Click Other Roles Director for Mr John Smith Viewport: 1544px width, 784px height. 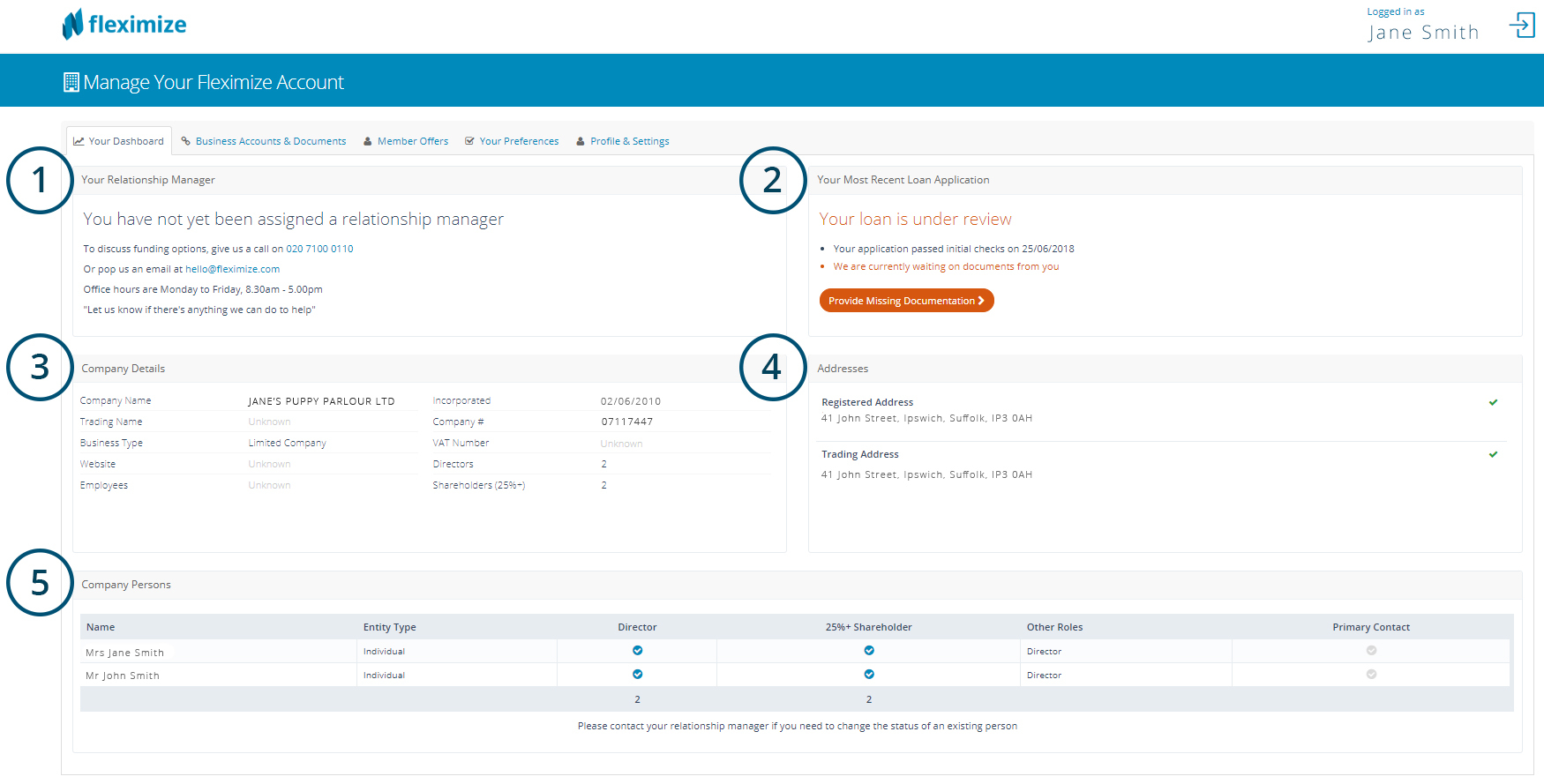(x=1044, y=676)
